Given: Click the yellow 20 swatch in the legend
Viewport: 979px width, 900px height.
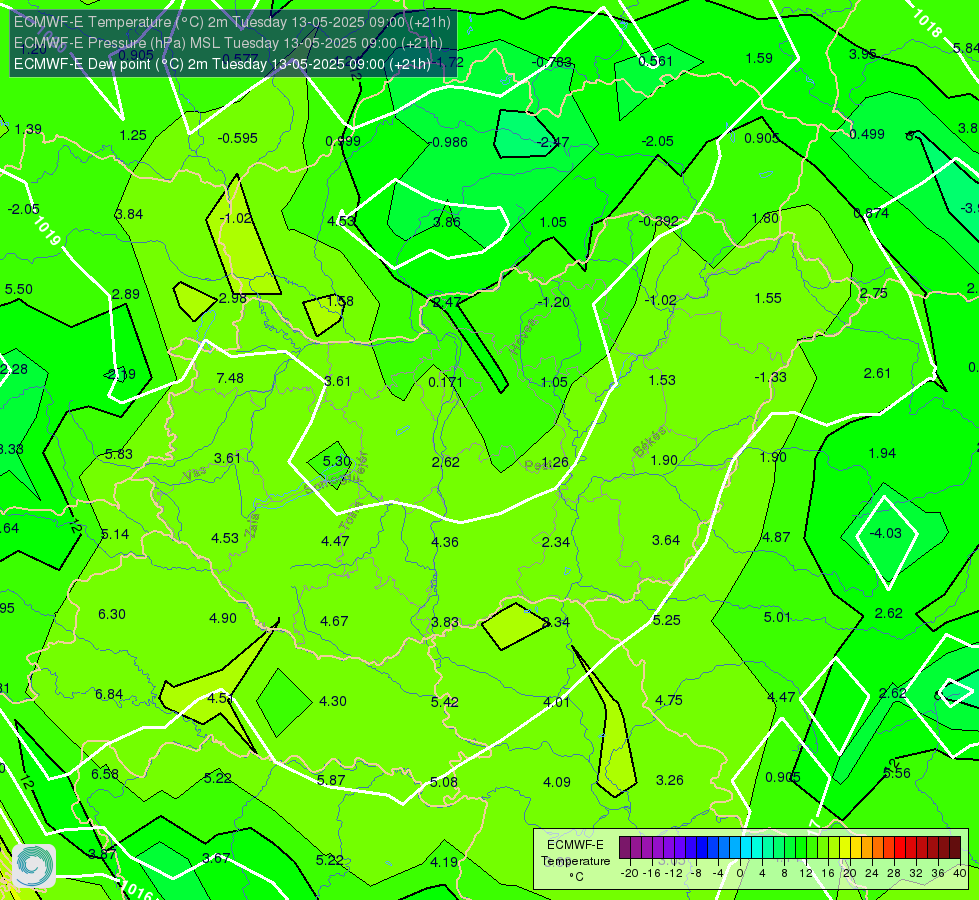Looking at the screenshot, I should tap(845, 848).
